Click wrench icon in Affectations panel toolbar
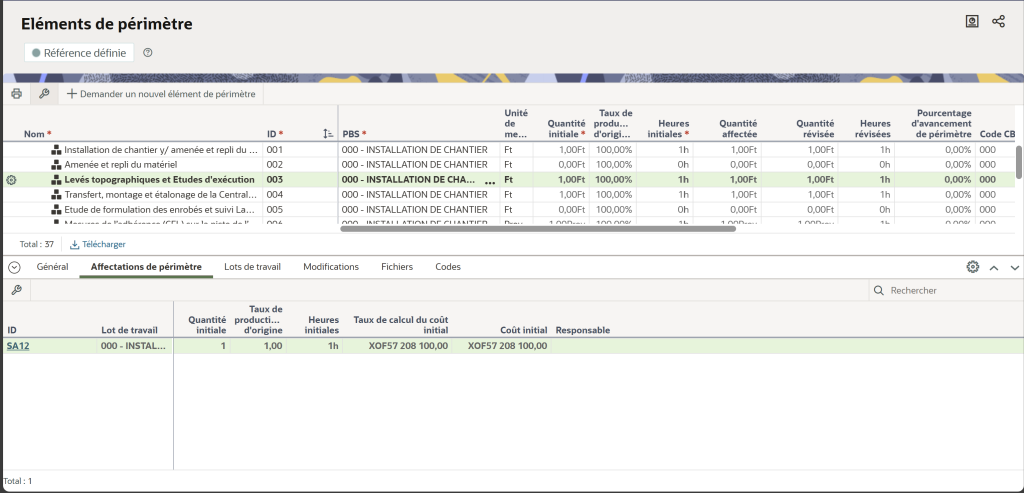This screenshot has width=1024, height=493. 16,290
